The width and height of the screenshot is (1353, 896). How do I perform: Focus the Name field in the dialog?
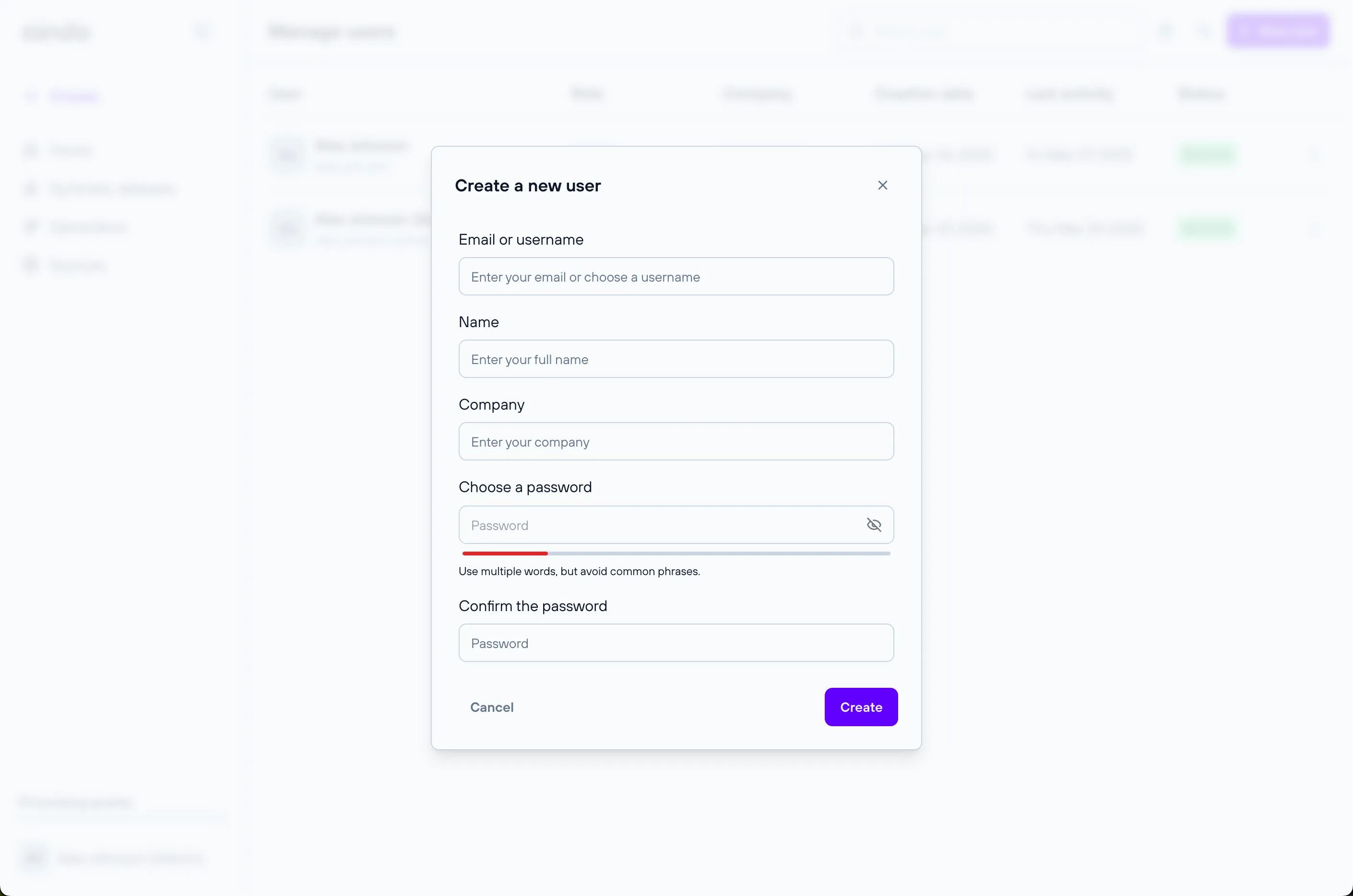tap(676, 359)
